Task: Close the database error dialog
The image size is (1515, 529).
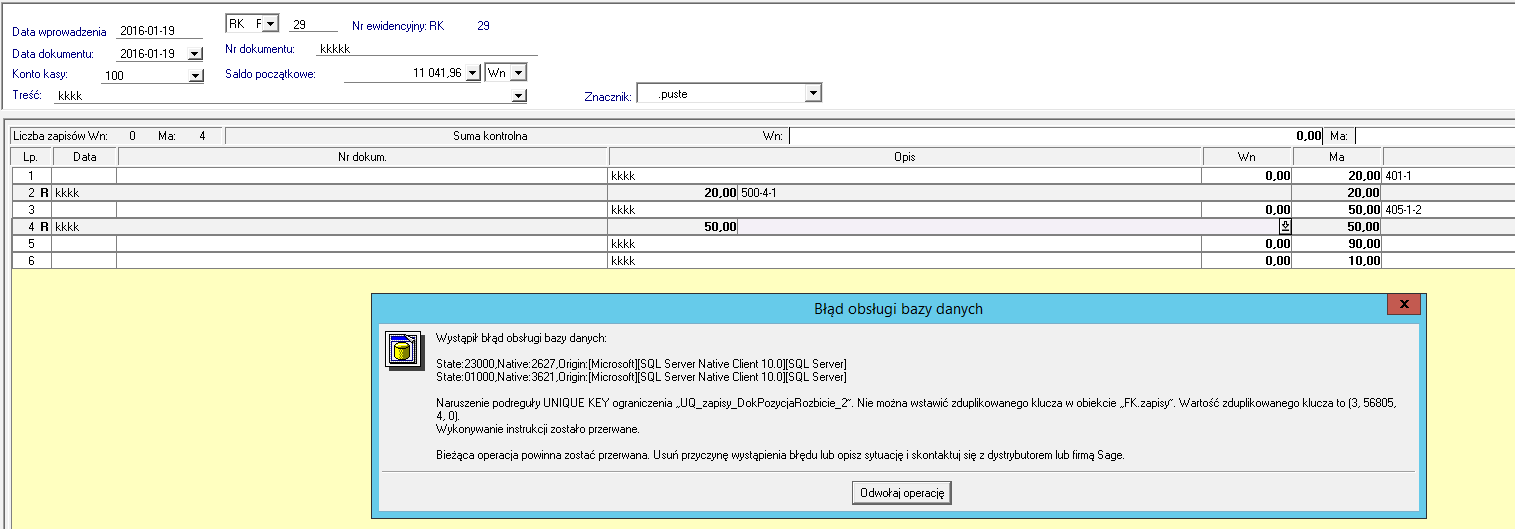Action: click(1404, 304)
